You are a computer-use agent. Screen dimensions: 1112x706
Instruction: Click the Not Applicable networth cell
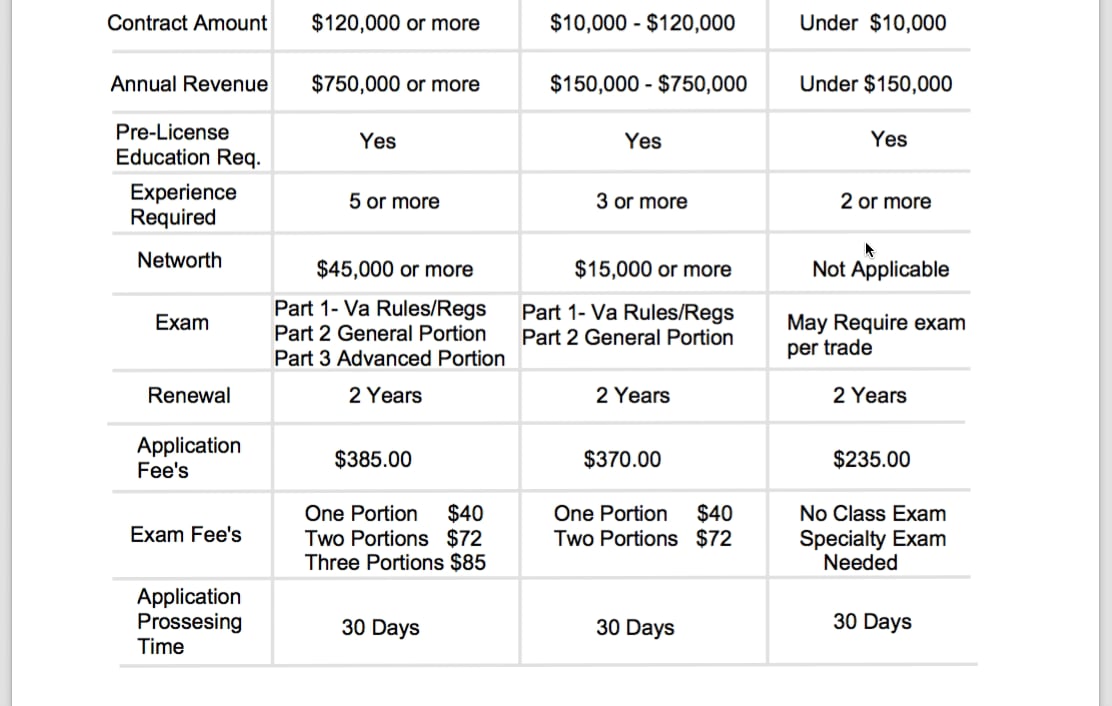click(880, 269)
